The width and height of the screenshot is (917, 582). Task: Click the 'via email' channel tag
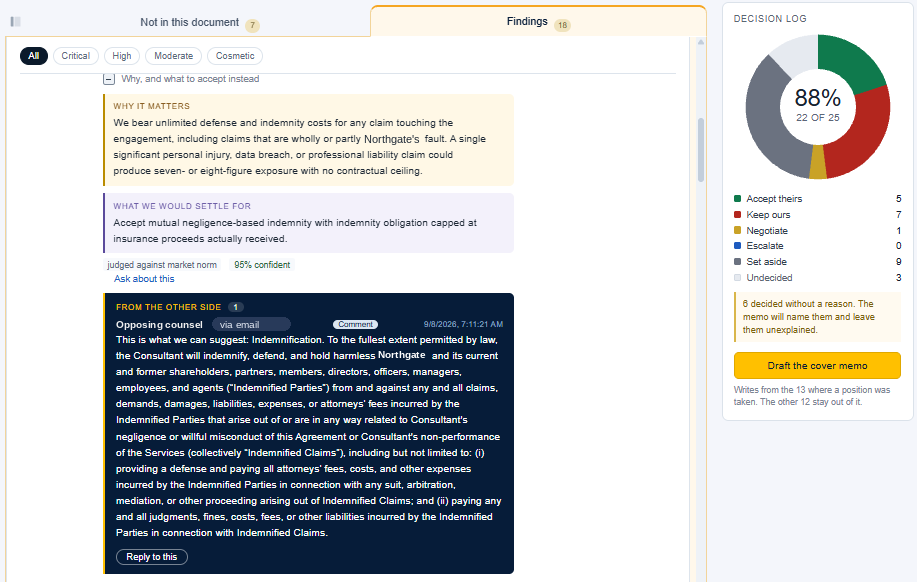tap(251, 325)
